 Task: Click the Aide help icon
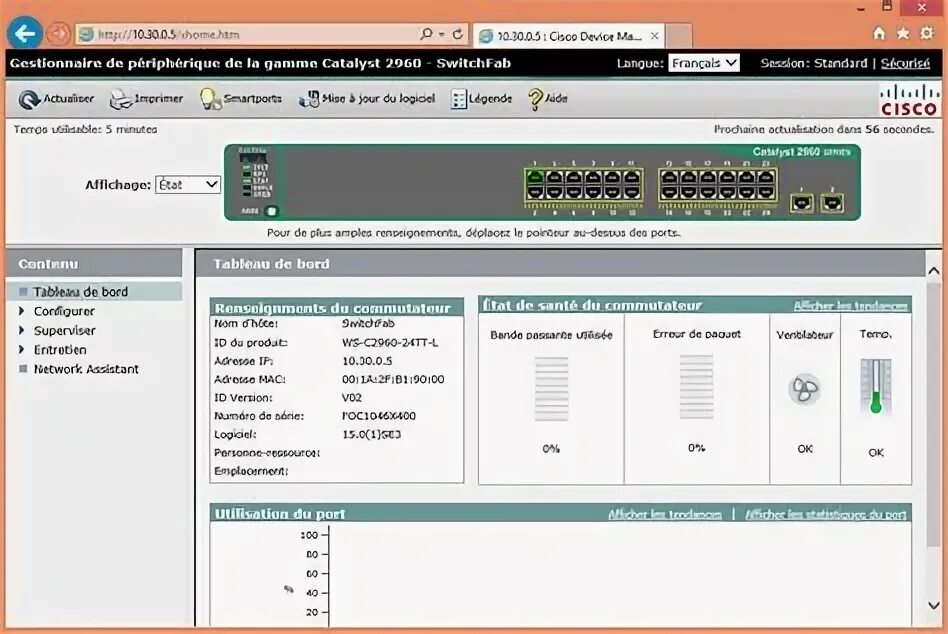pyautogui.click(x=535, y=98)
